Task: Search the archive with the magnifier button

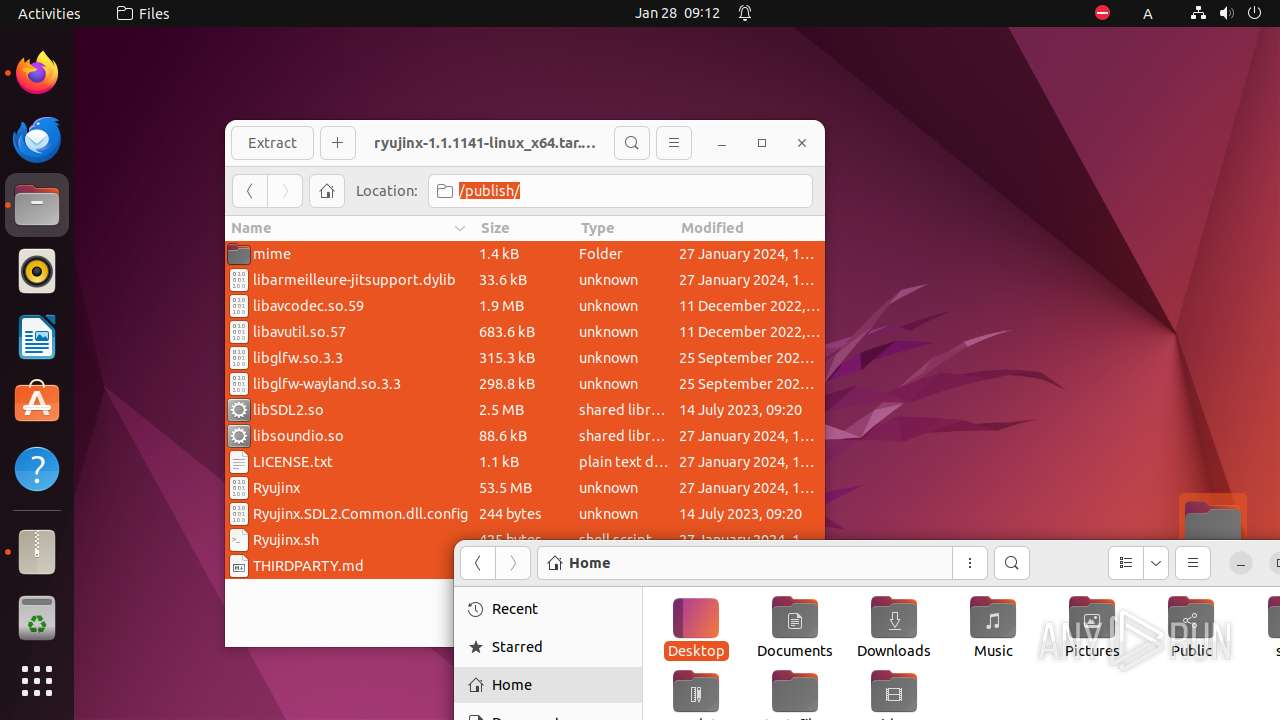Action: tap(632, 143)
